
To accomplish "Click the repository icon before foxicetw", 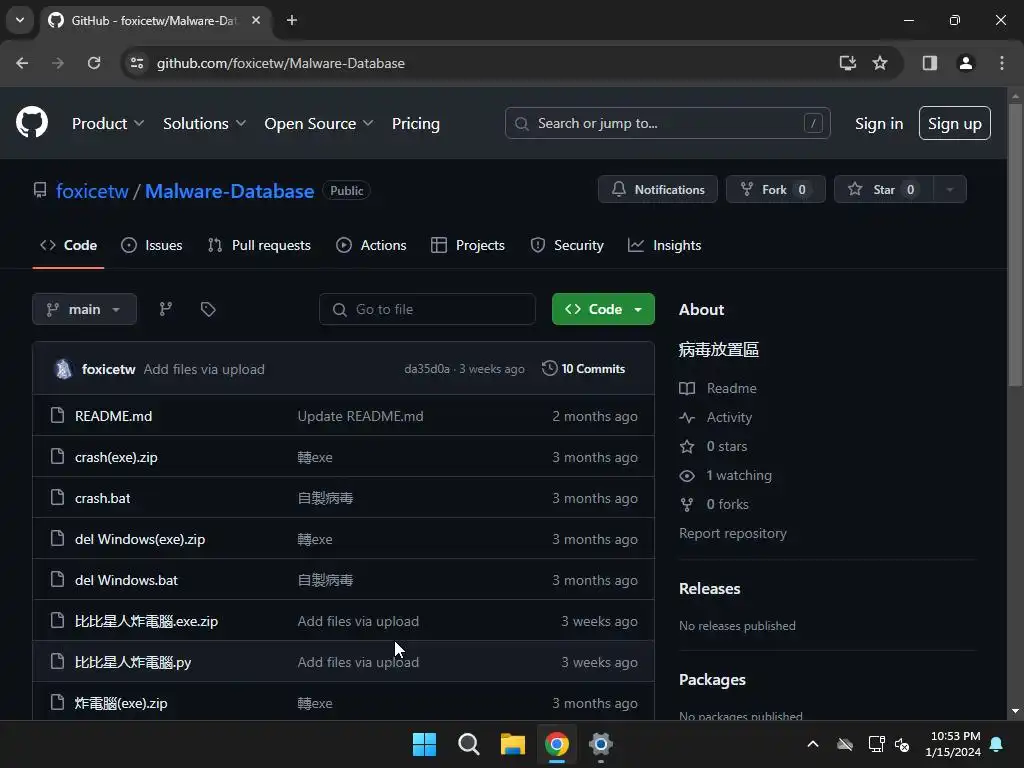I will click(x=40, y=190).
